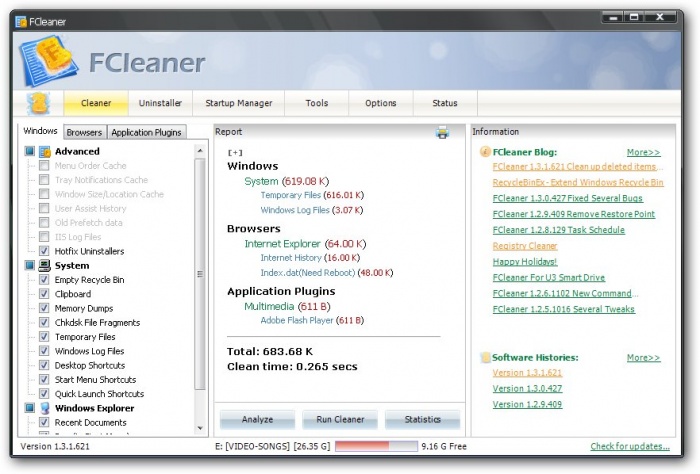
Task: Select the Application Plugins sub-tab
Action: [146, 133]
